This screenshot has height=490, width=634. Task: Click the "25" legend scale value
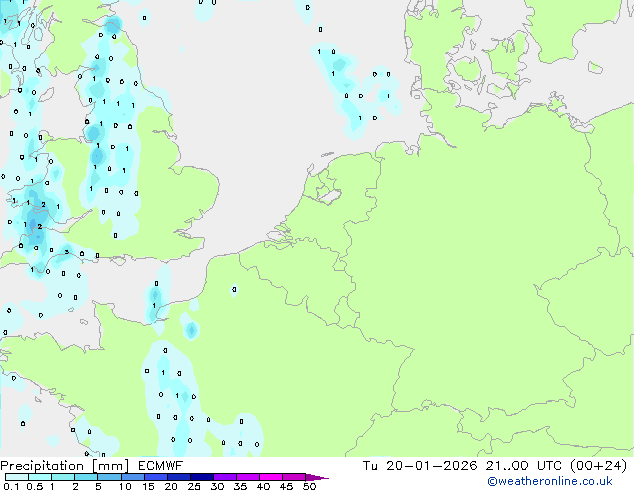point(194,486)
